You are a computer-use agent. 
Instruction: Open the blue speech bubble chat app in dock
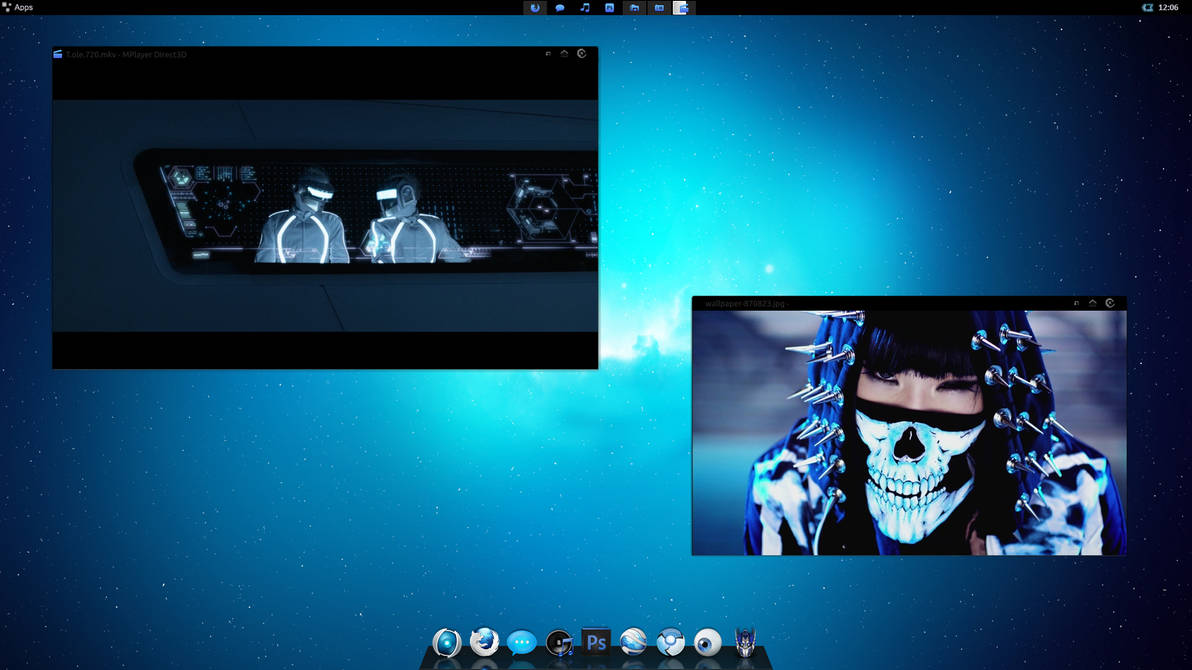[x=522, y=643]
